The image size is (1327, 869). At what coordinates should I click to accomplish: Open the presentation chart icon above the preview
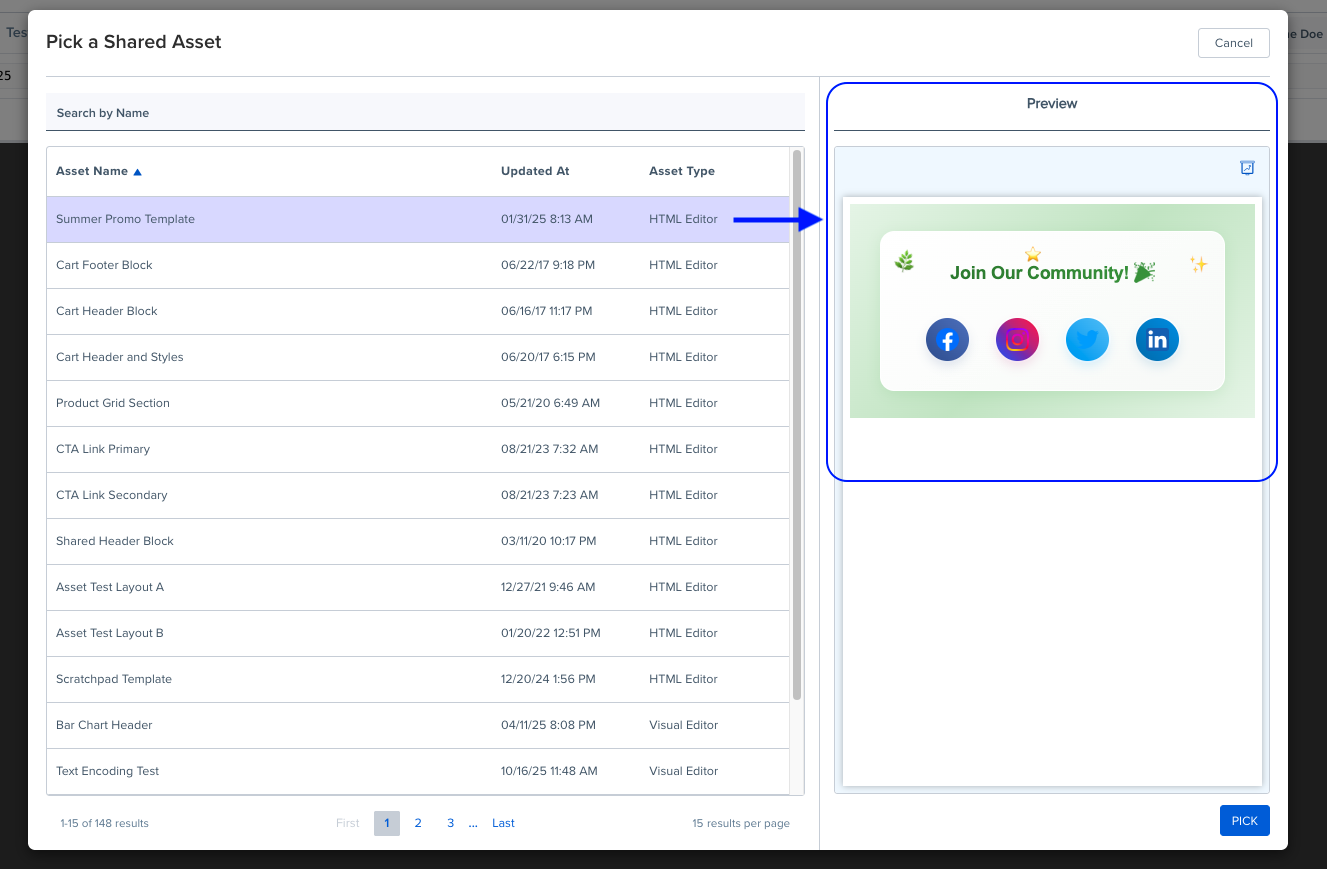pyautogui.click(x=1246, y=168)
